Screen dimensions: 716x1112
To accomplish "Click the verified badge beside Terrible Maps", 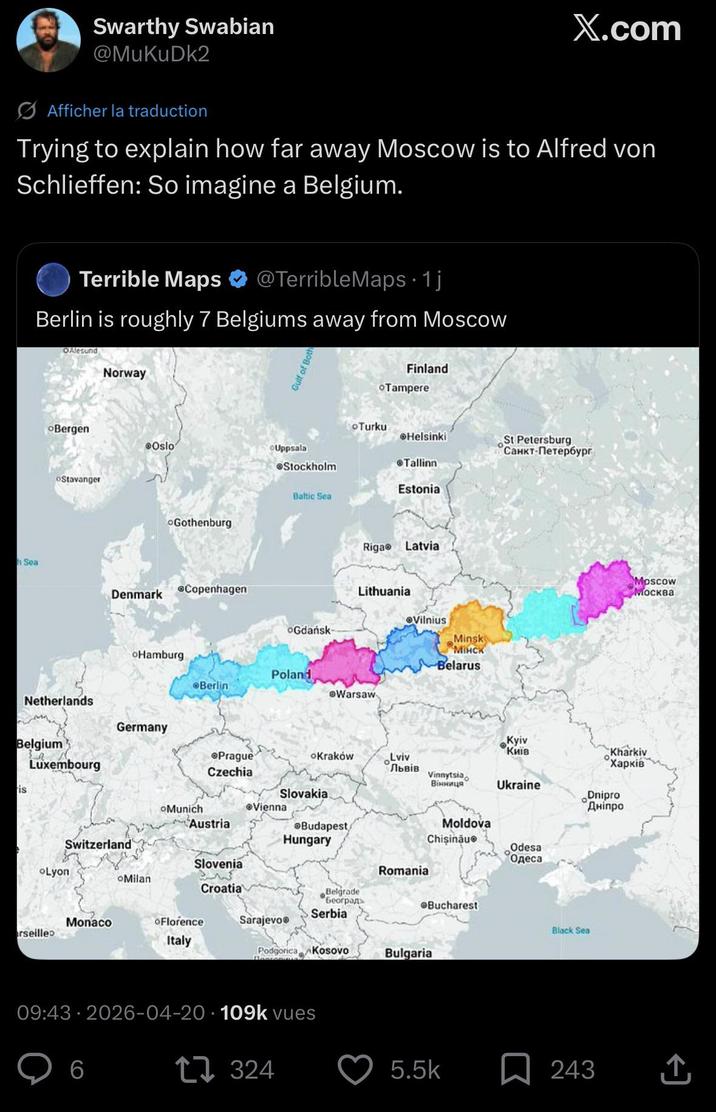I will pos(237,280).
